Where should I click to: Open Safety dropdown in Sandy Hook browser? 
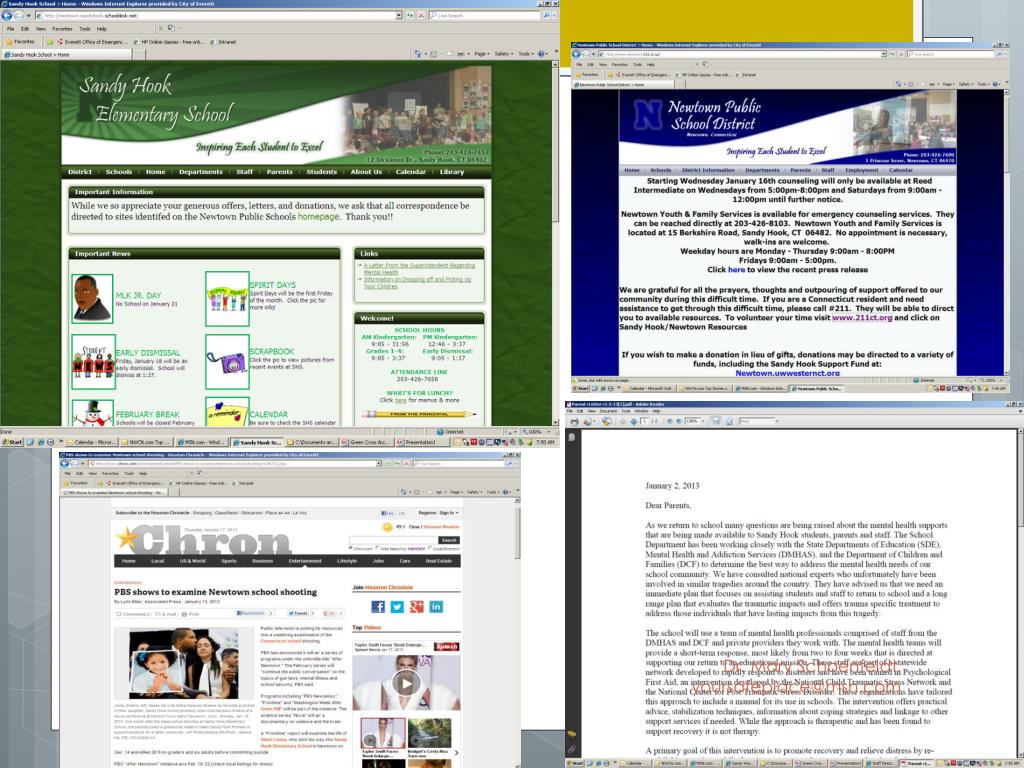pos(504,54)
